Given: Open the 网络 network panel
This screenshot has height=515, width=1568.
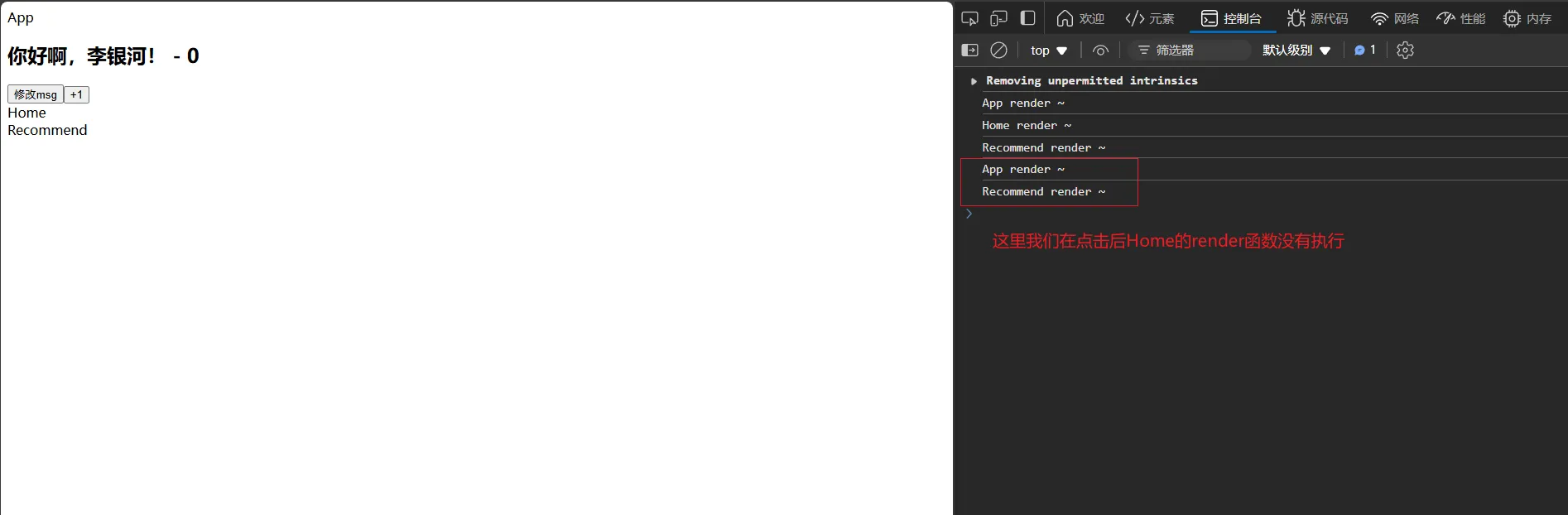Looking at the screenshot, I should pyautogui.click(x=1395, y=18).
